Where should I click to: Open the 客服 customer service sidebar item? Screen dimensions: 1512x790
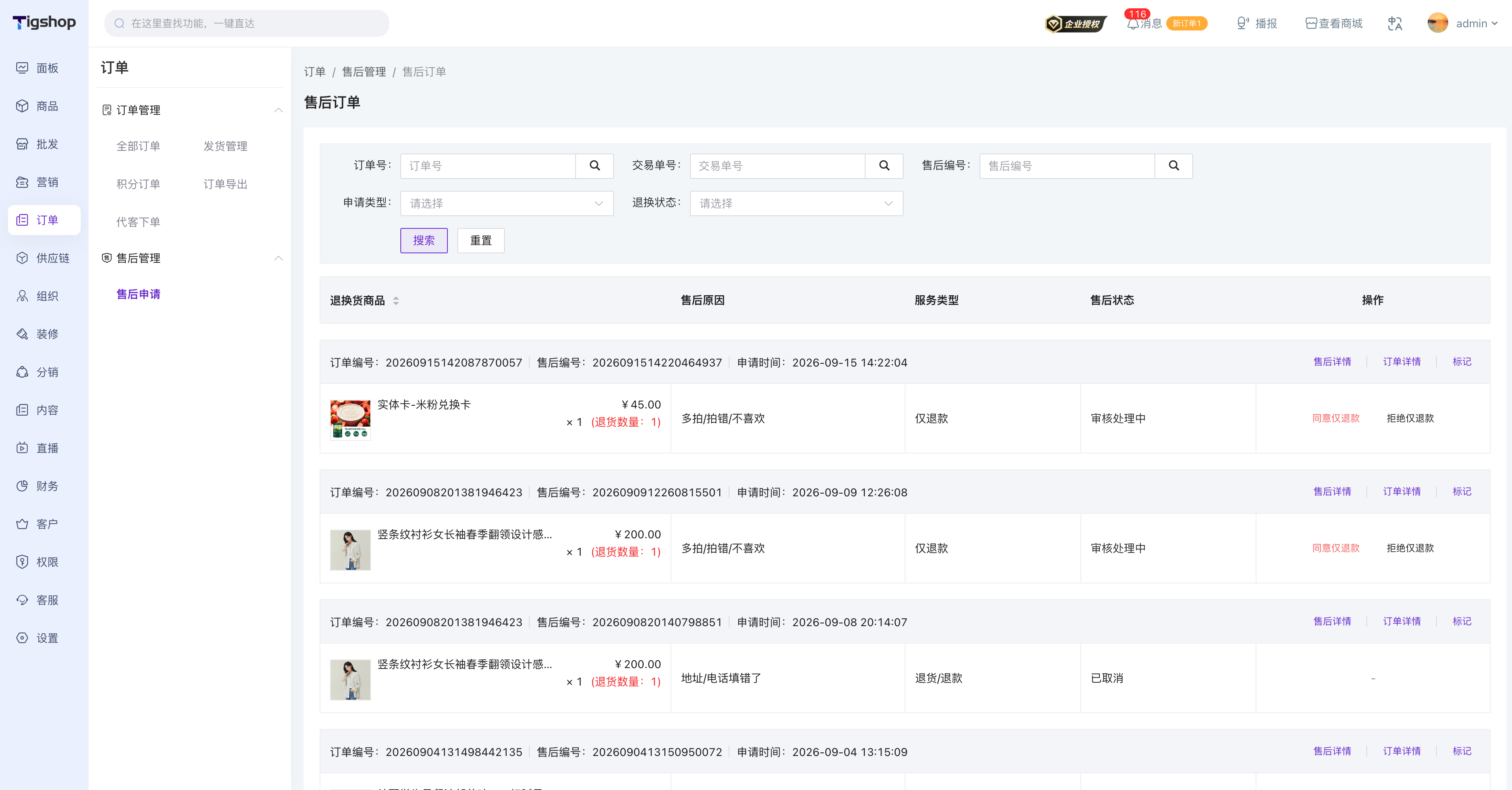click(x=44, y=600)
